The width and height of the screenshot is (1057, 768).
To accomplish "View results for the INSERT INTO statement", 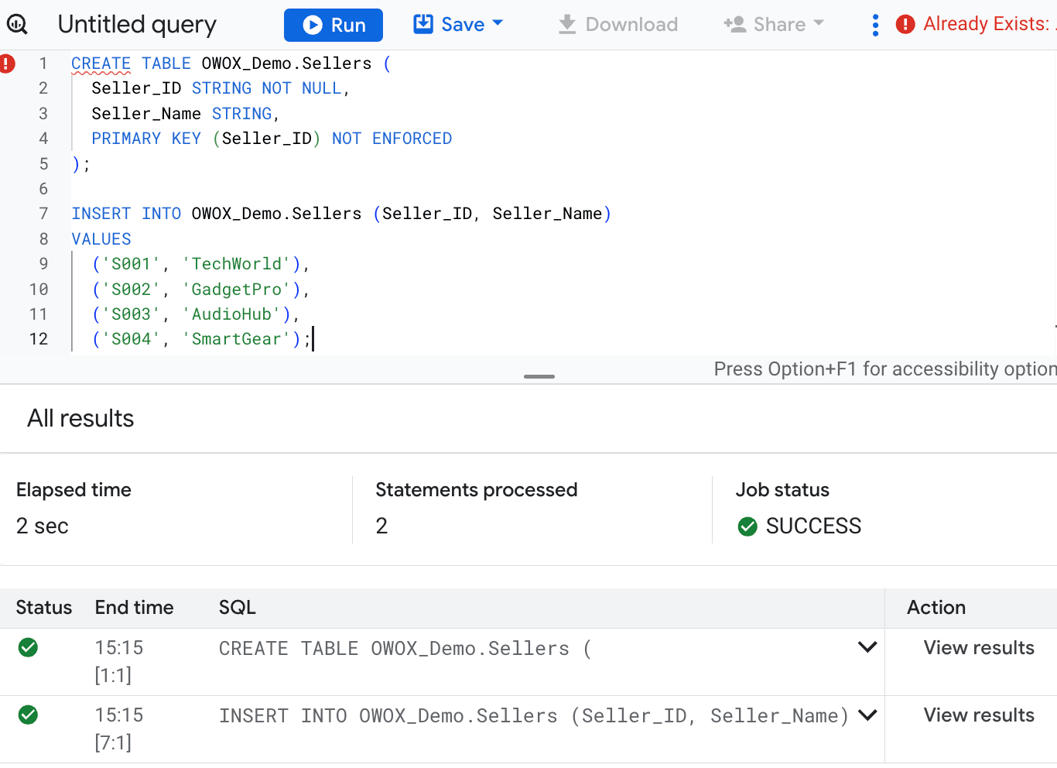I will coord(979,715).
